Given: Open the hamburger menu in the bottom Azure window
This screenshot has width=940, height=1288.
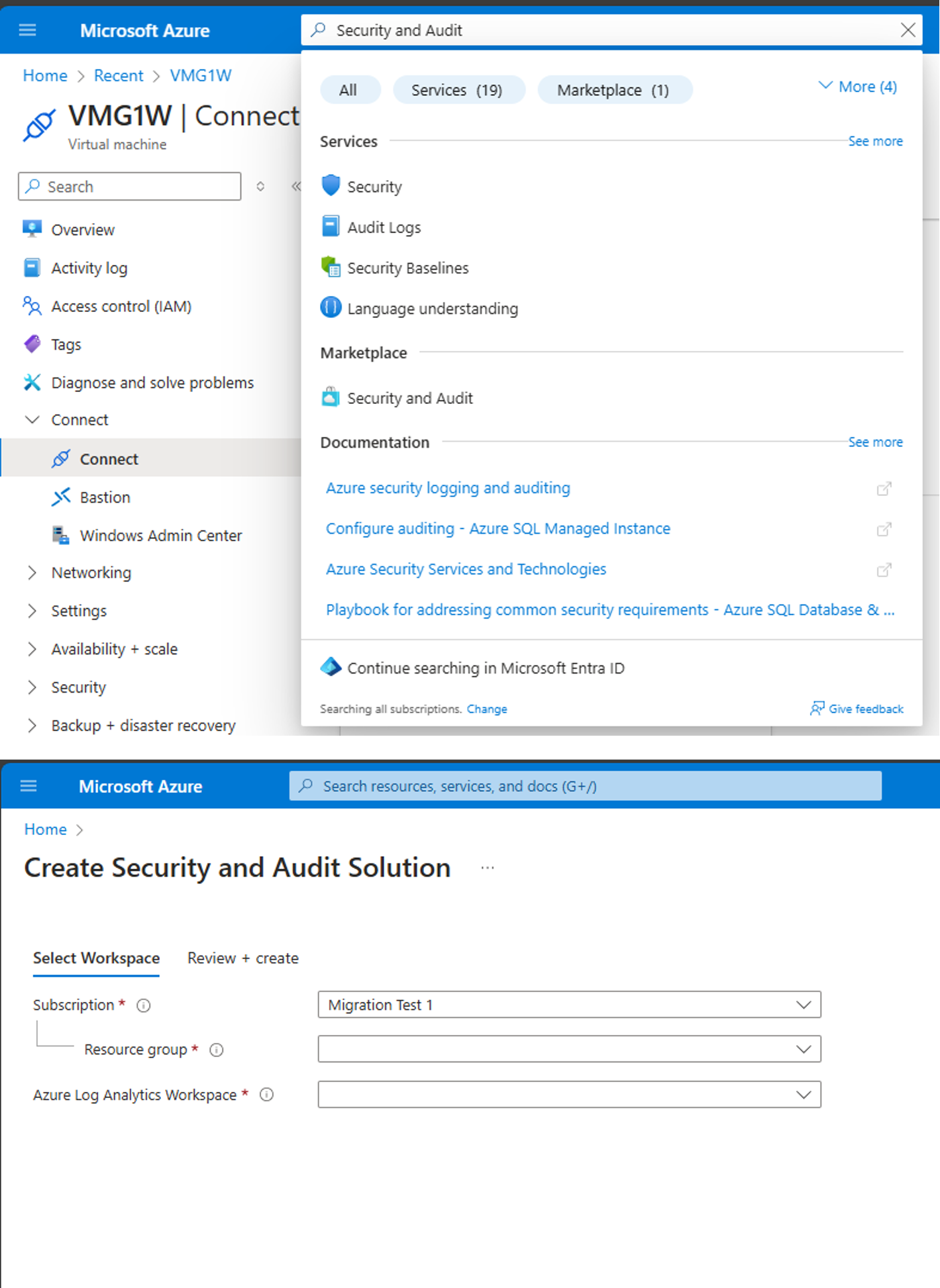Looking at the screenshot, I should (x=28, y=786).
